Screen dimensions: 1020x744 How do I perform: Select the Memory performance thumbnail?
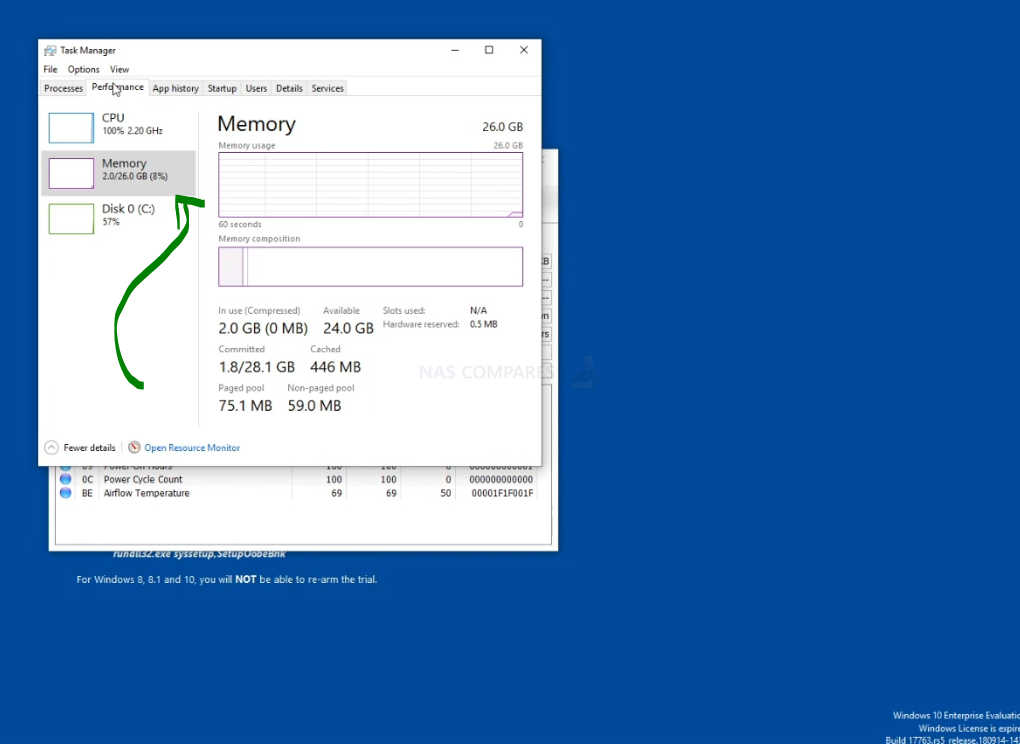tap(71, 173)
